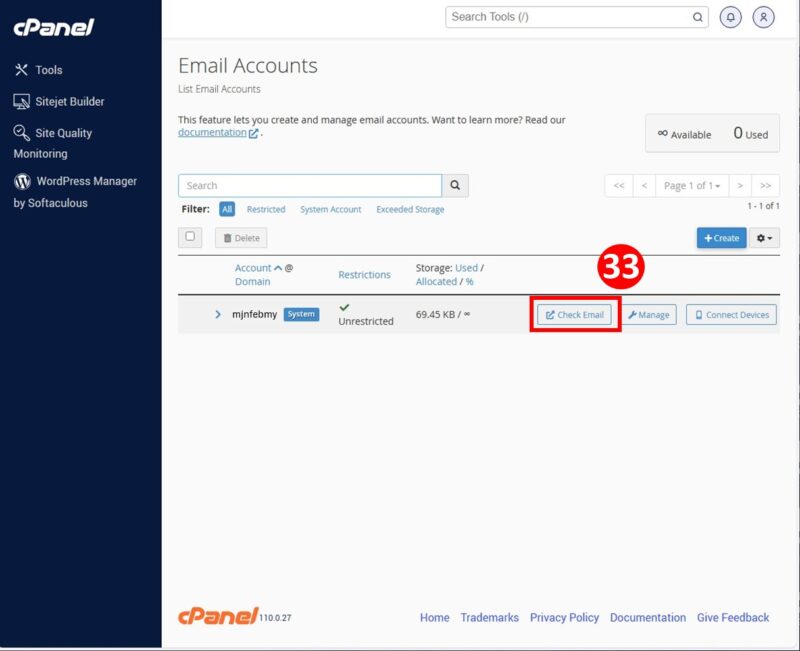Open the Check Email button for mjnfebmy
800x651 pixels.
pos(573,314)
